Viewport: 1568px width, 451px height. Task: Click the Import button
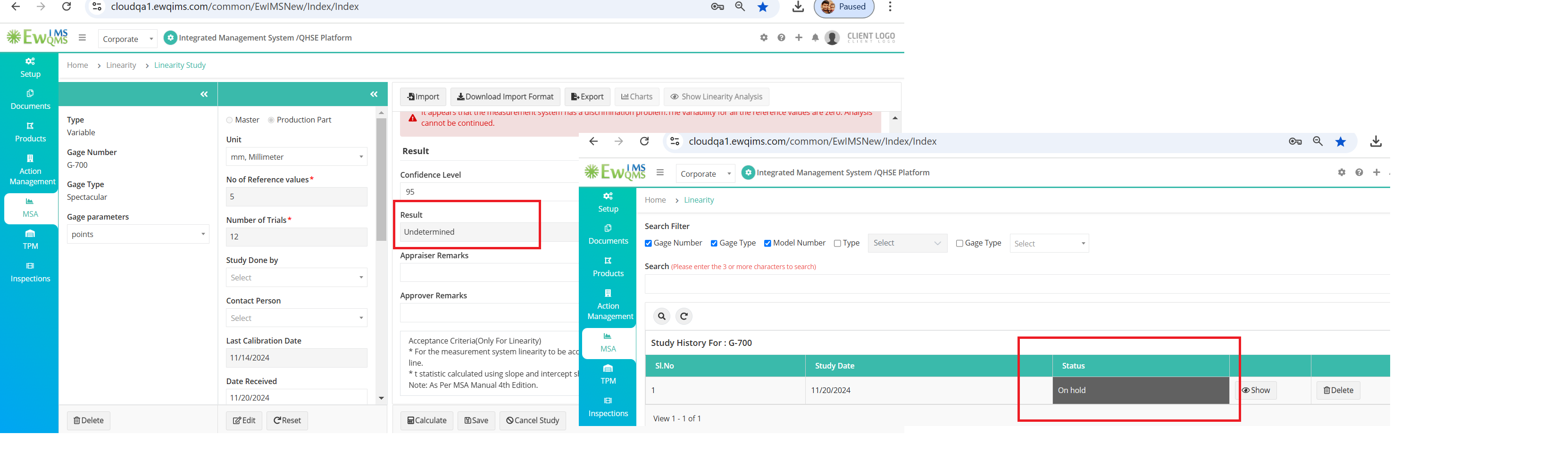click(x=423, y=97)
